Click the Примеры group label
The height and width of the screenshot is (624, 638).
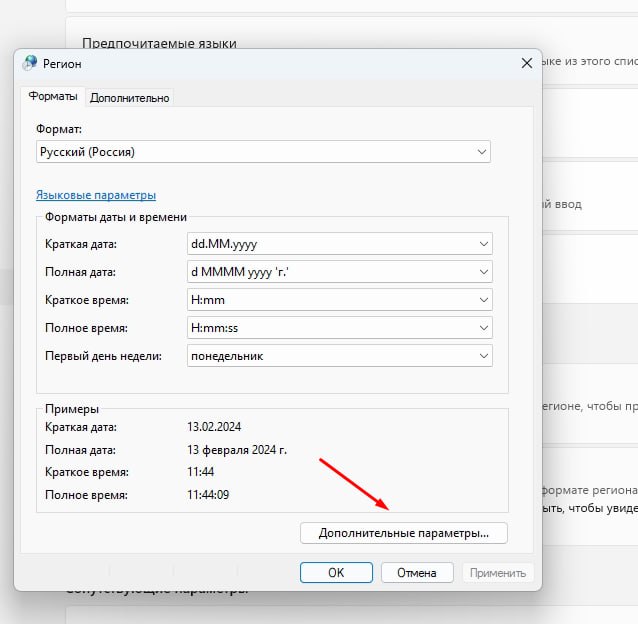(72, 409)
